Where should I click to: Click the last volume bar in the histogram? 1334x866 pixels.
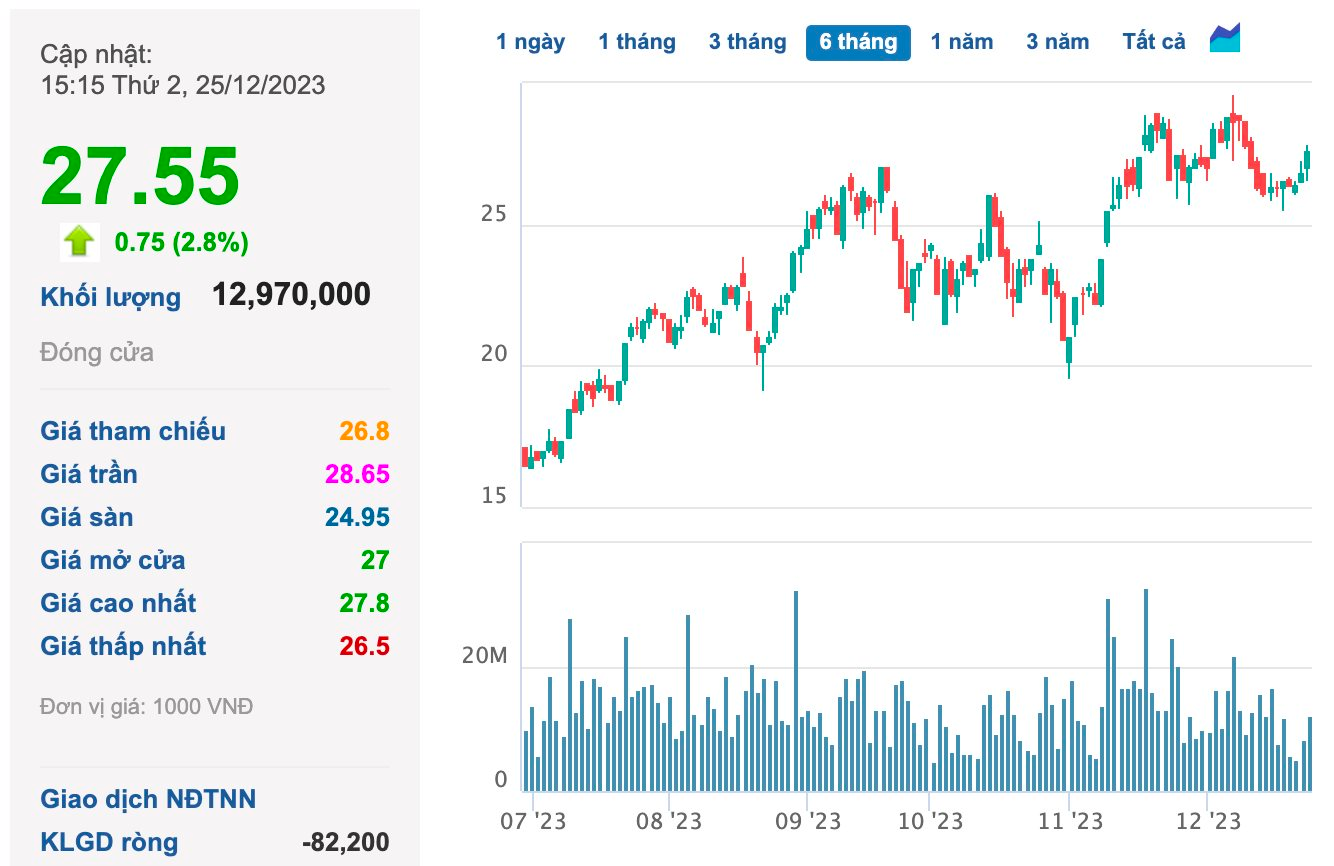(1310, 755)
